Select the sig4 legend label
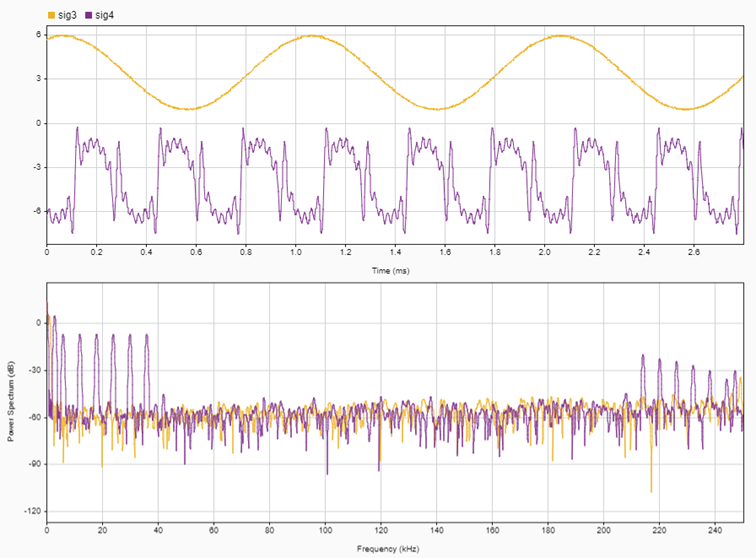Image resolution: width=756 pixels, height=558 pixels. tap(104, 15)
